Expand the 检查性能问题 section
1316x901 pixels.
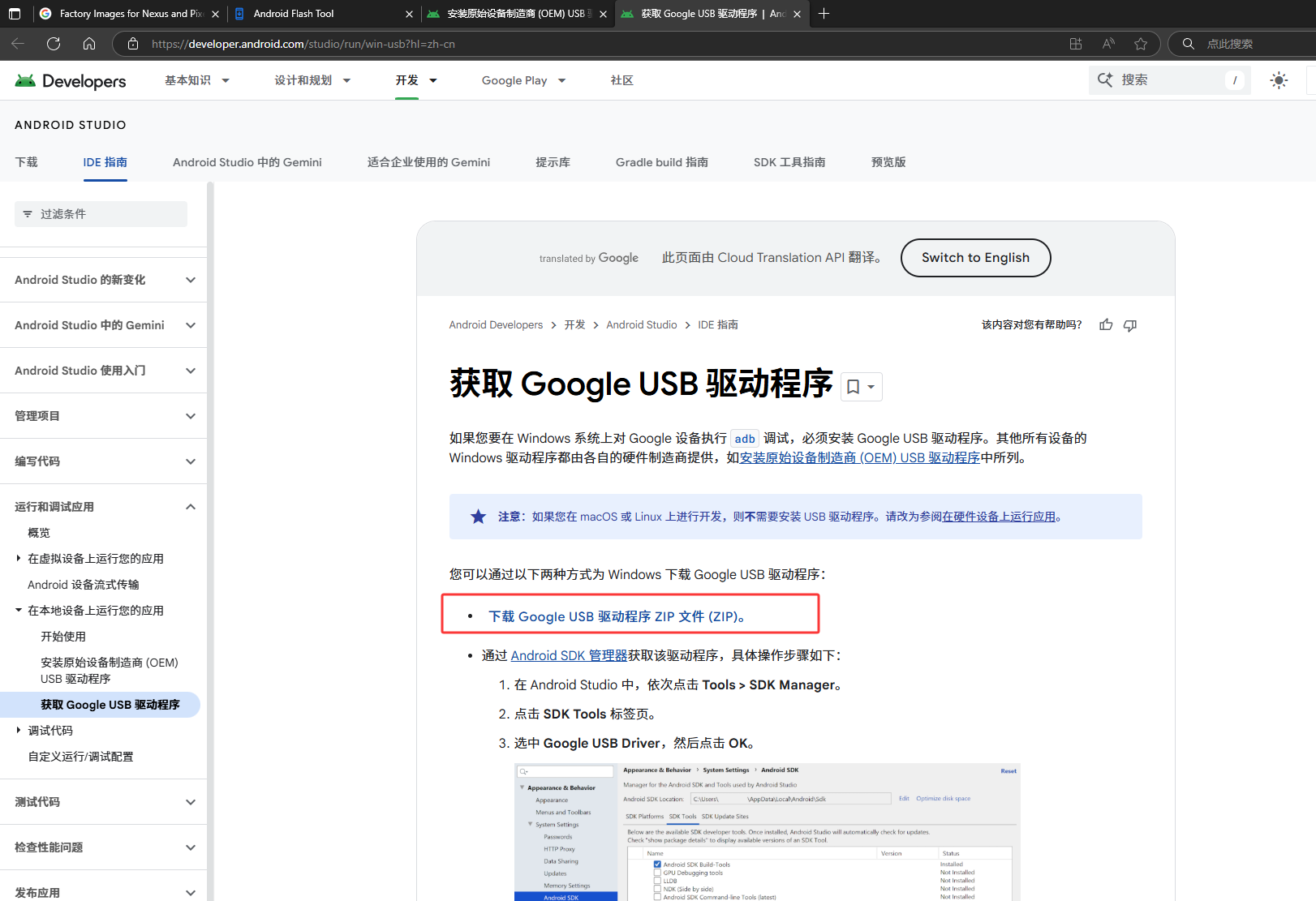point(191,847)
